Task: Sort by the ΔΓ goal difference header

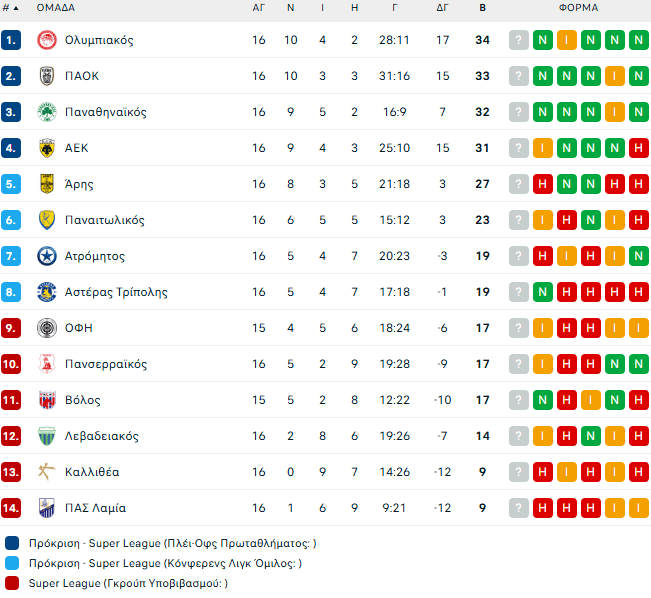Action: coord(443,8)
